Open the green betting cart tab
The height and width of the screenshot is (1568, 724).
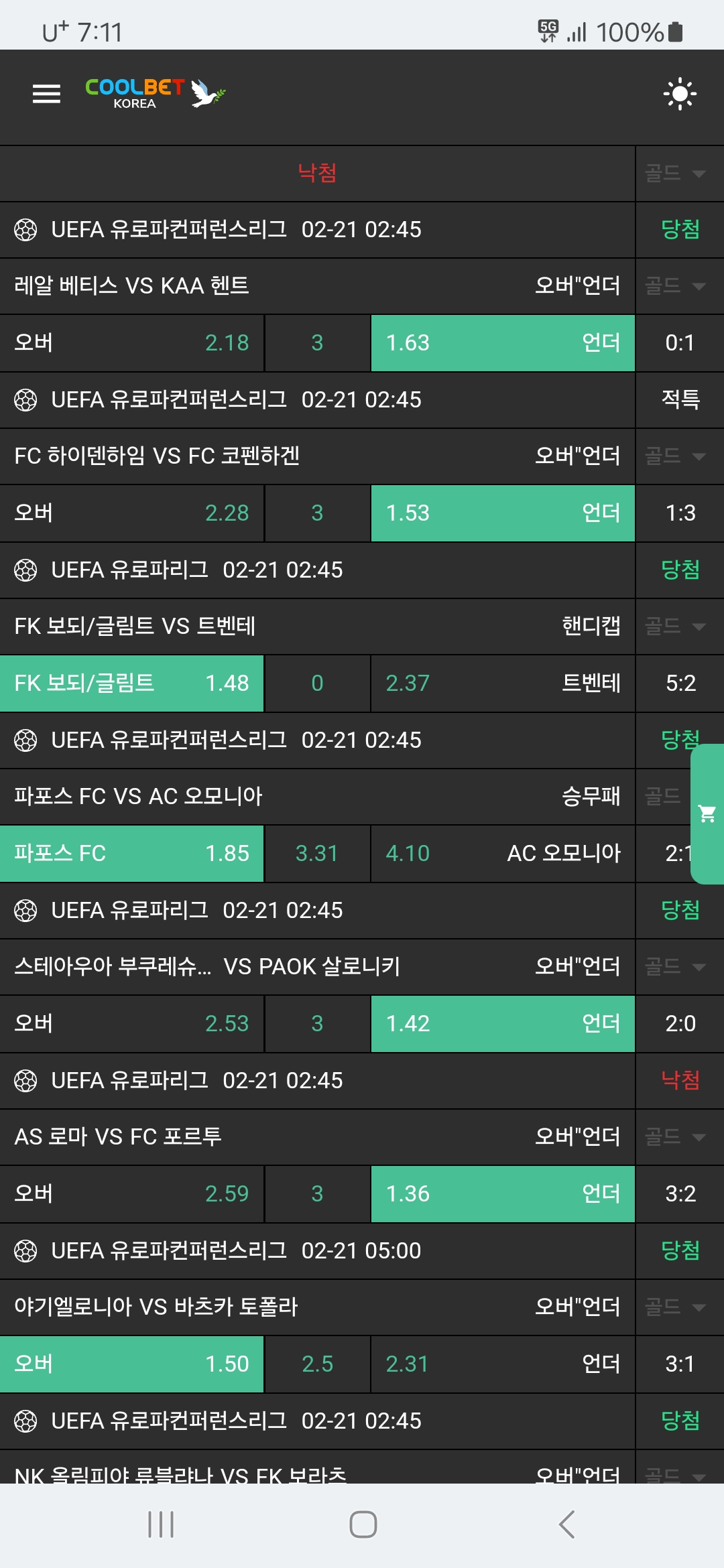tap(707, 813)
